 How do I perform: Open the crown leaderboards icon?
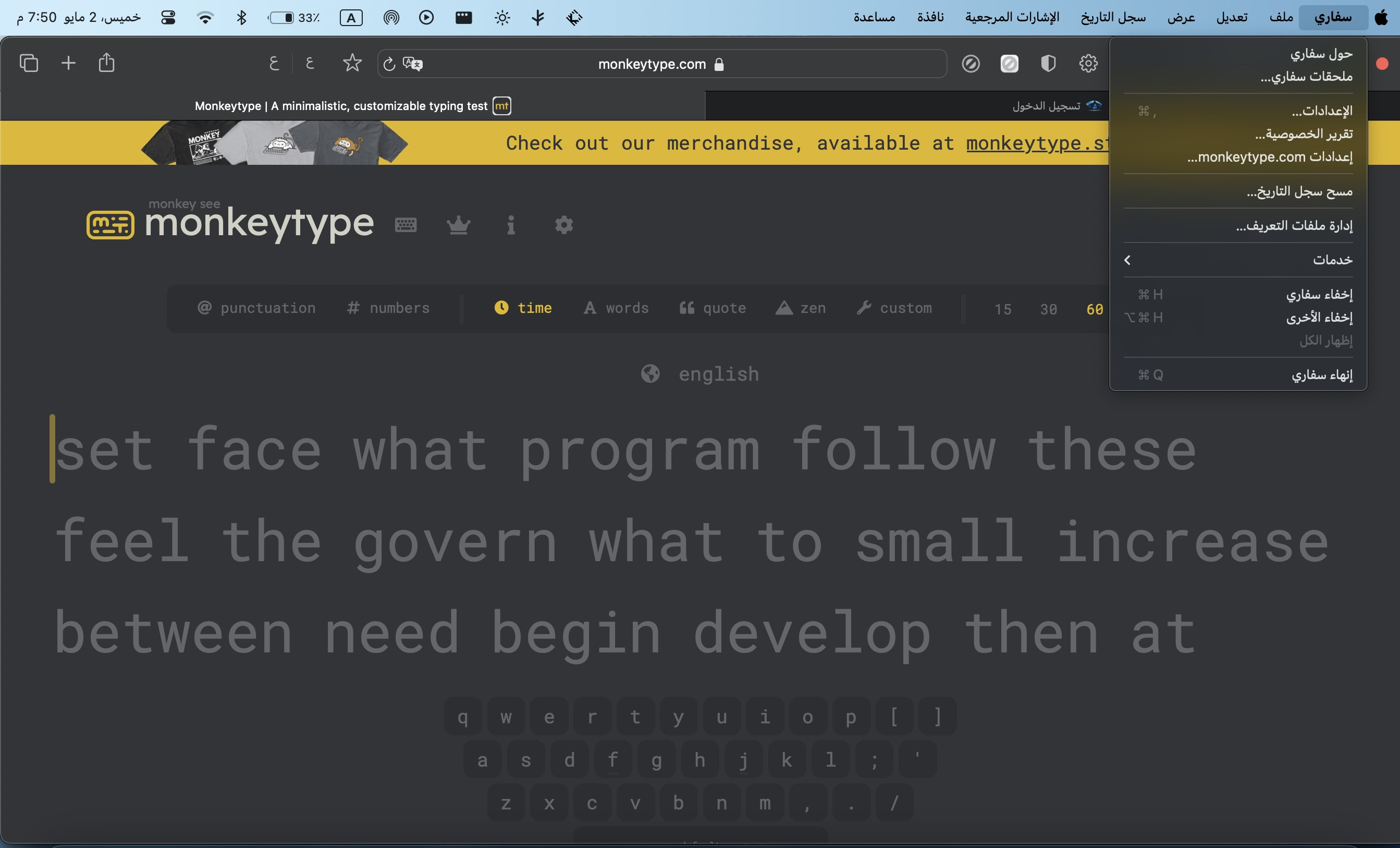point(458,225)
